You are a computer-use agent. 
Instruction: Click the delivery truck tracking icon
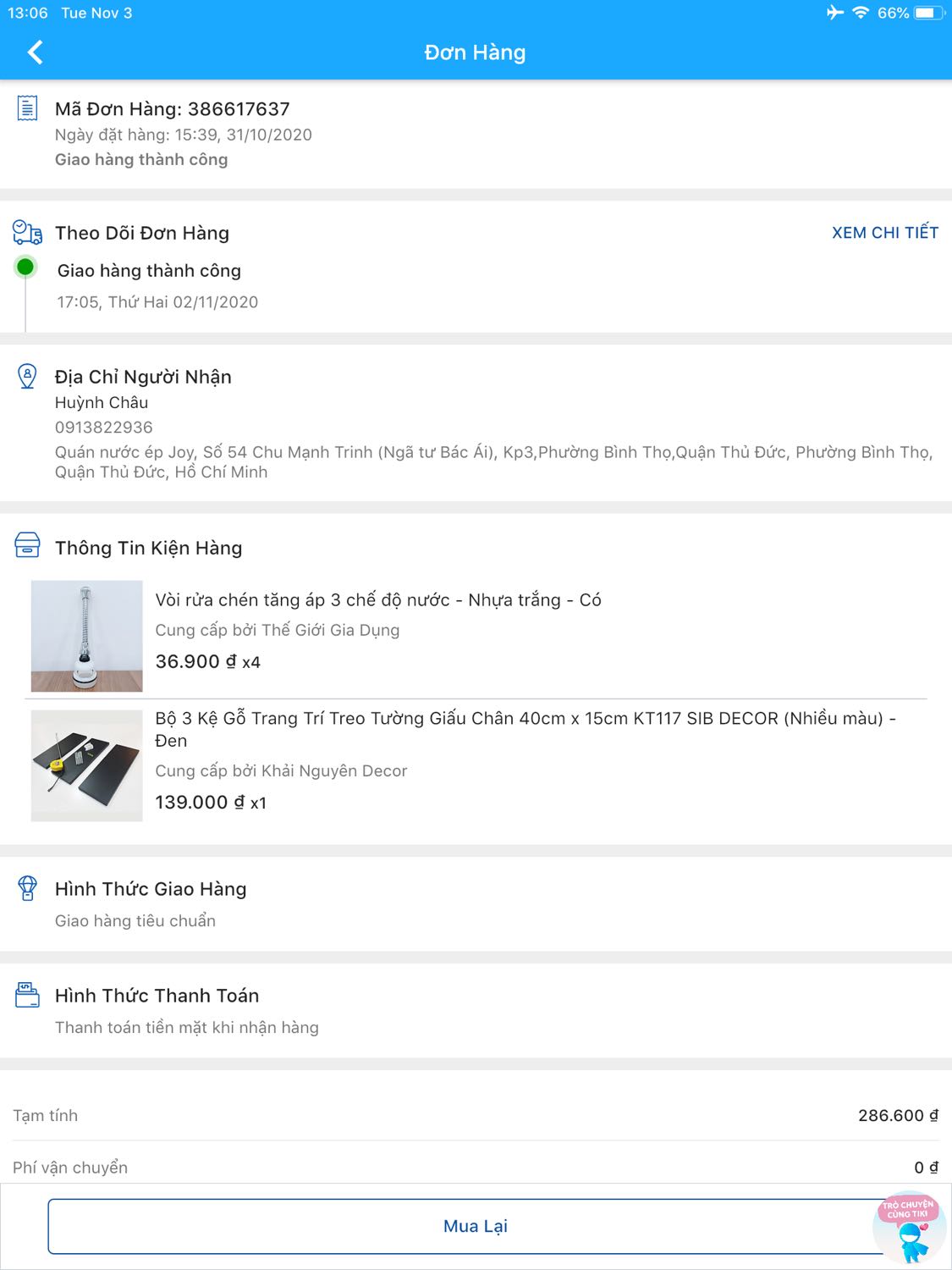(27, 232)
